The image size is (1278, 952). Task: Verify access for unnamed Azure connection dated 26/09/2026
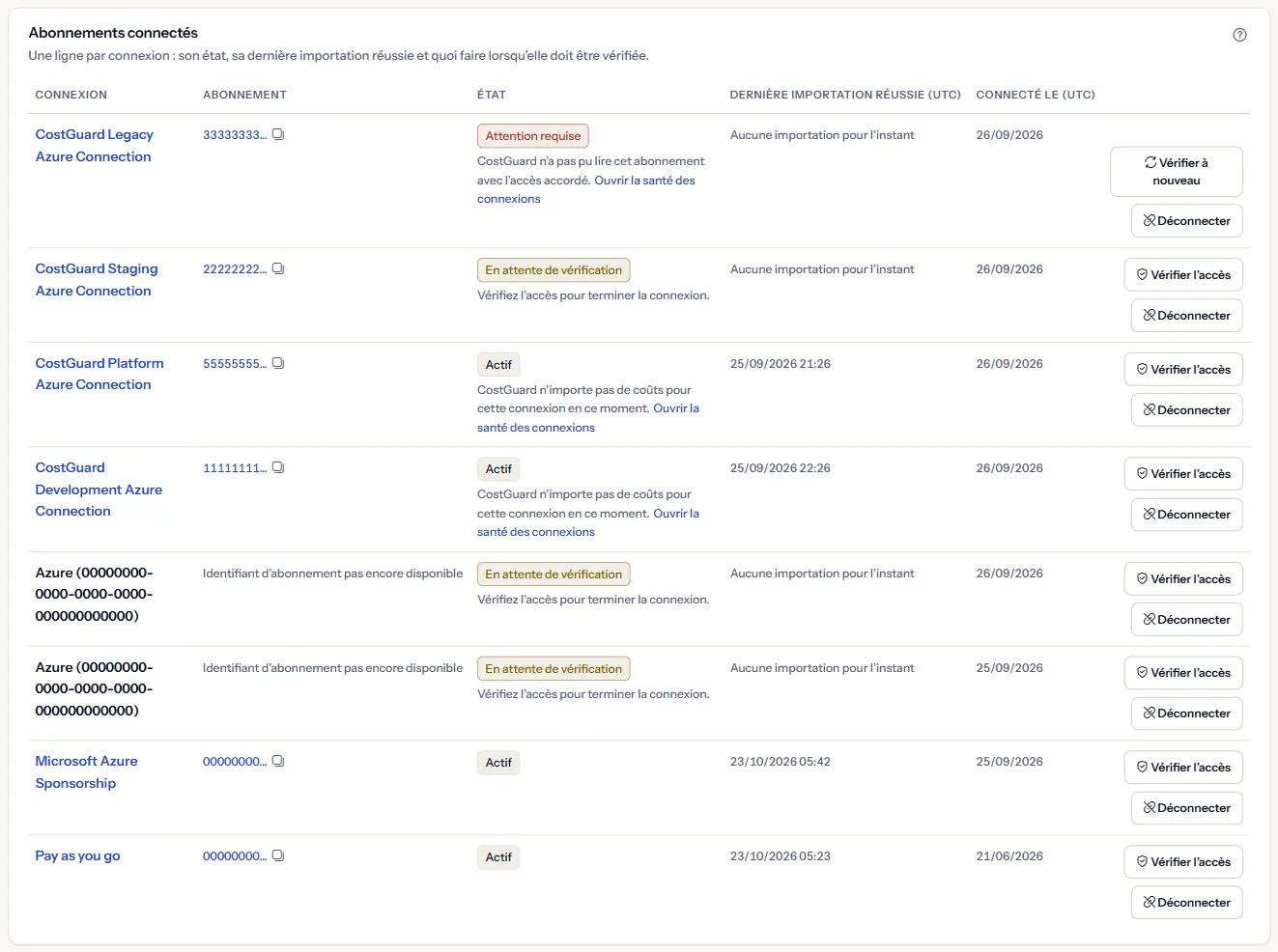pyautogui.click(x=1183, y=579)
